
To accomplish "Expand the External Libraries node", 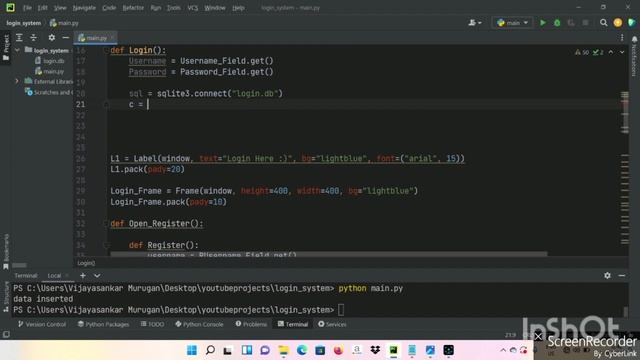I will (x=17, y=81).
